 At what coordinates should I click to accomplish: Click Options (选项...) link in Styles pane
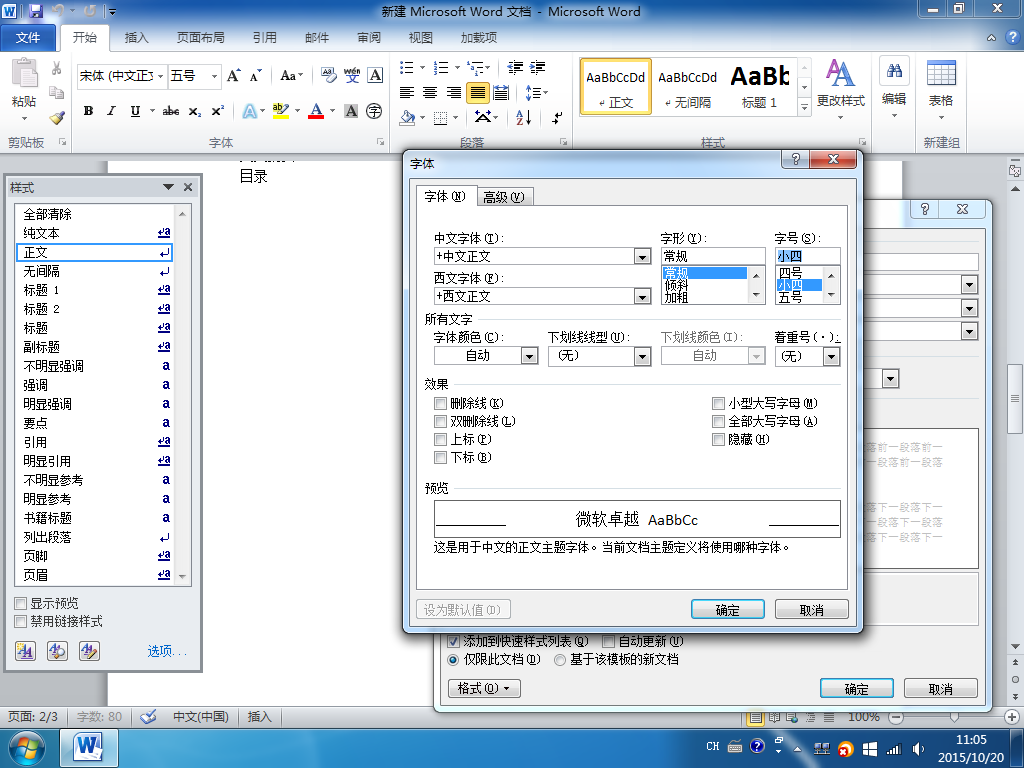pyautogui.click(x=167, y=651)
